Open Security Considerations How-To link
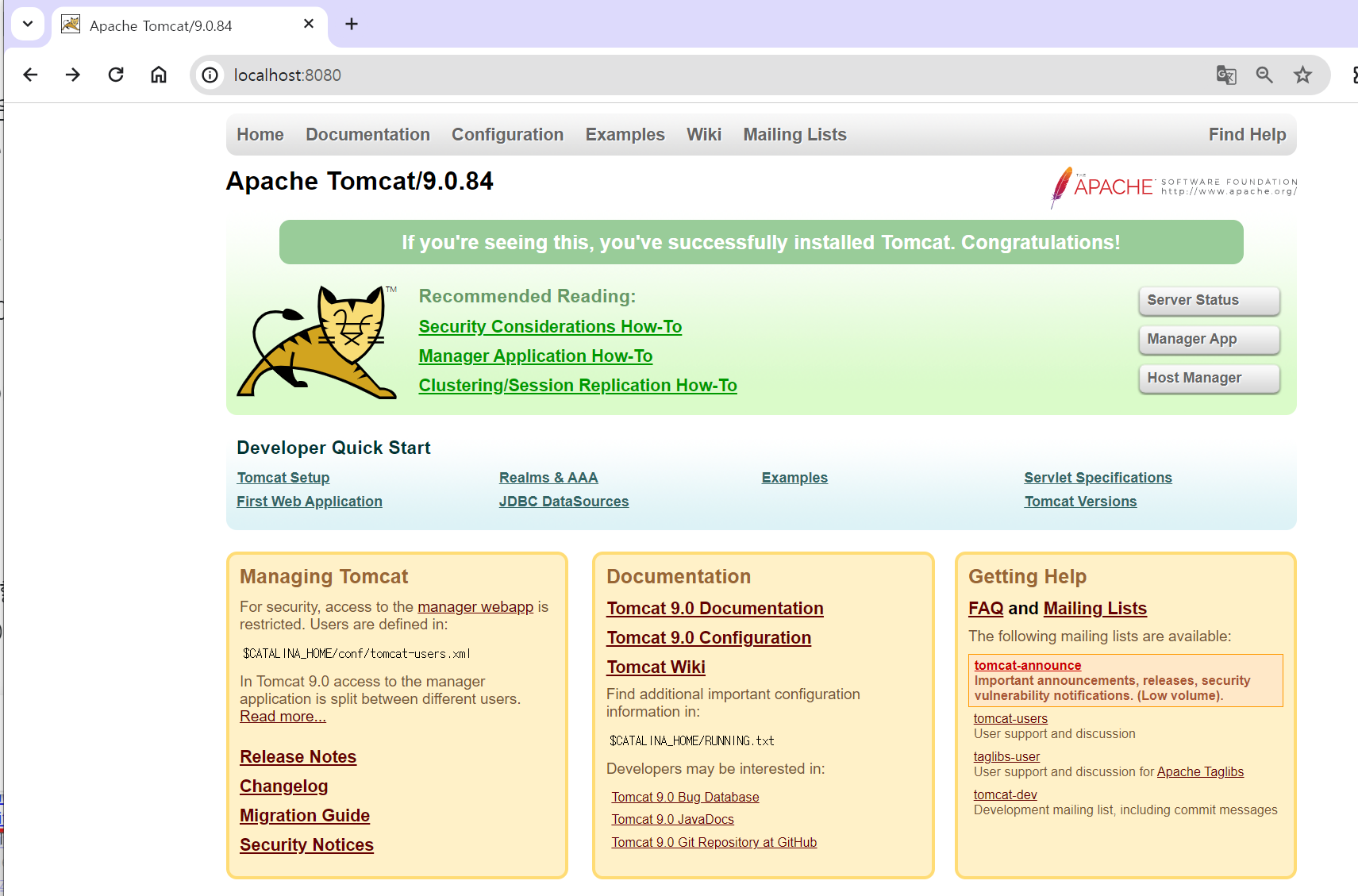This screenshot has height=896, width=1358. [x=550, y=327]
